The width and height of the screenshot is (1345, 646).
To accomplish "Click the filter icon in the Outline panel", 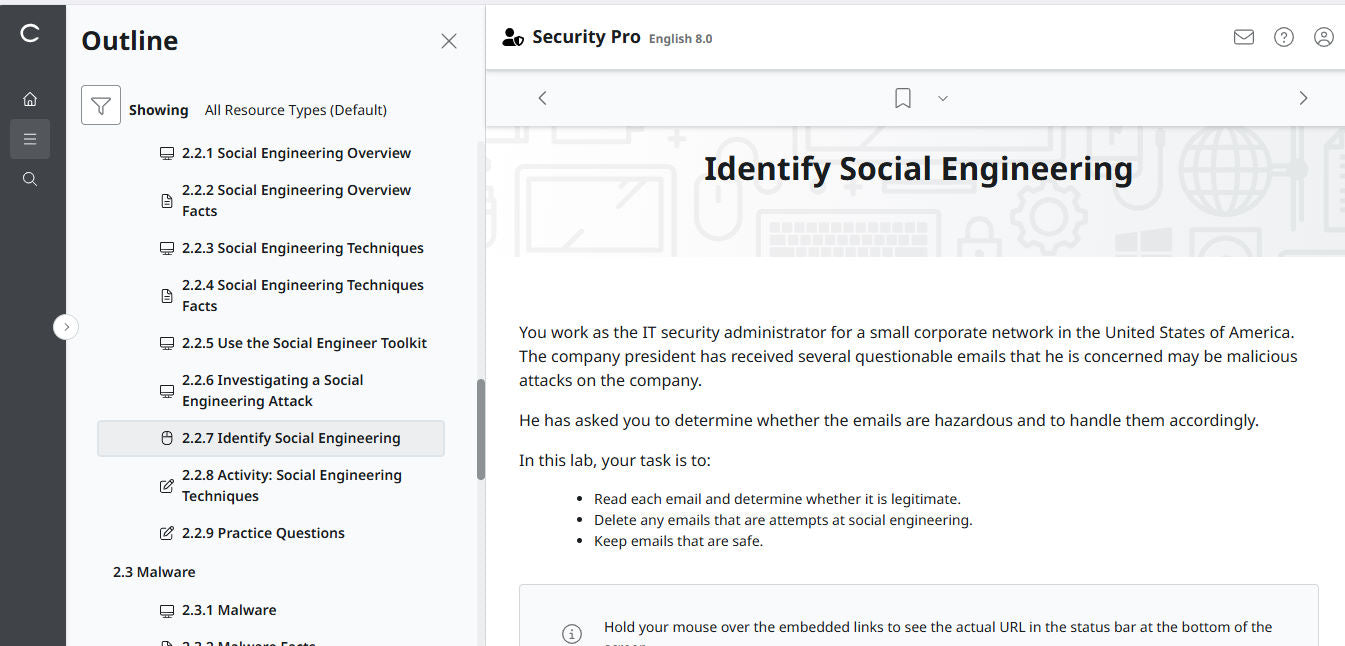I will click(100, 104).
